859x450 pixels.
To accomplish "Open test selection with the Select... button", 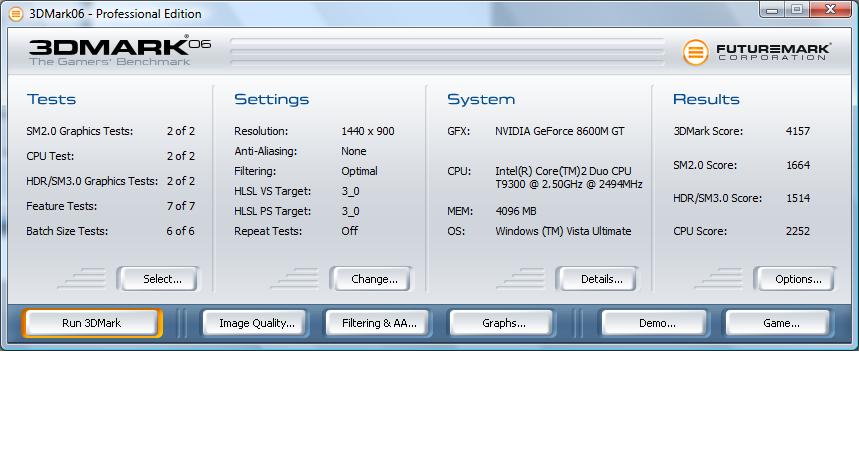I will point(157,279).
